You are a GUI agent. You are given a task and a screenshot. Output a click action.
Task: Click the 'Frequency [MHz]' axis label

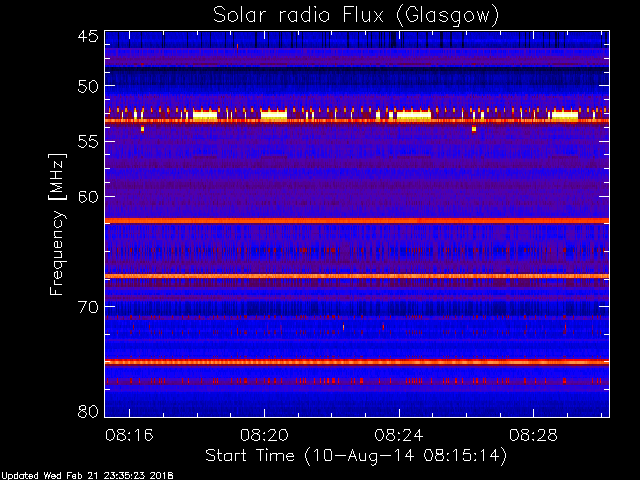coord(57,224)
